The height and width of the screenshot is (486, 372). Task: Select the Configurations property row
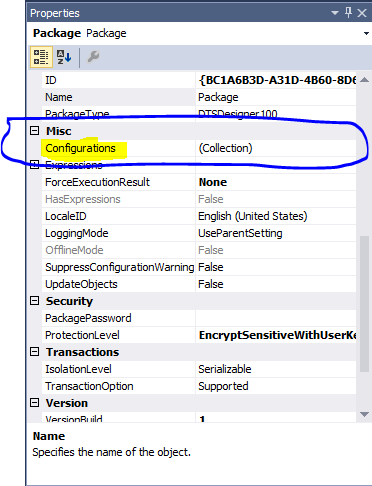(x=199, y=148)
